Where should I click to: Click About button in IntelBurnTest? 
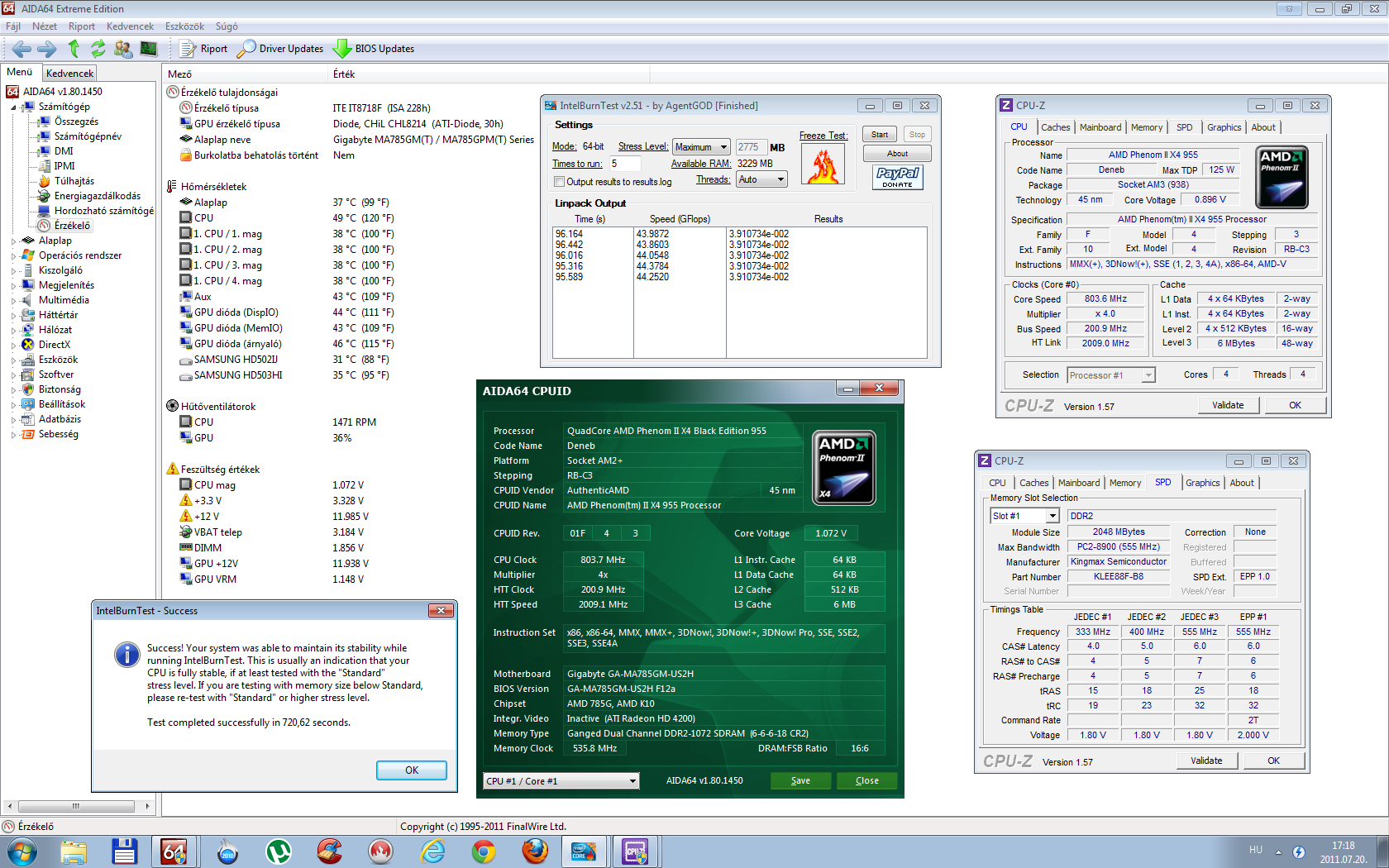[897, 154]
